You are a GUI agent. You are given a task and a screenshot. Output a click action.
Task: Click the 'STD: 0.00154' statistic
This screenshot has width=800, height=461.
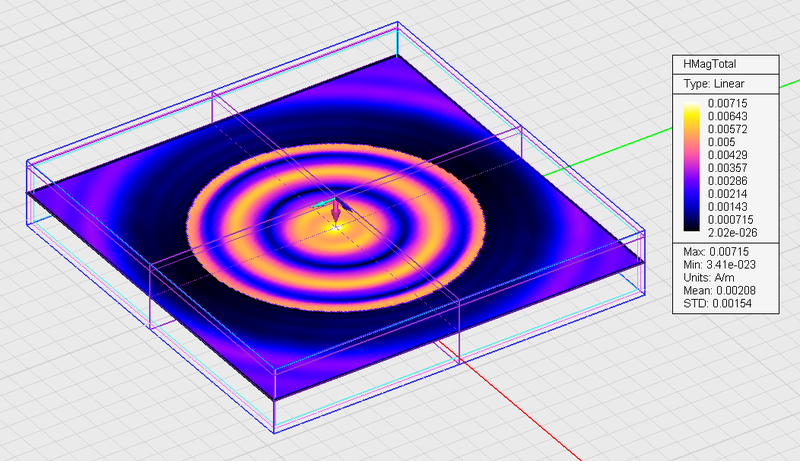point(717,303)
